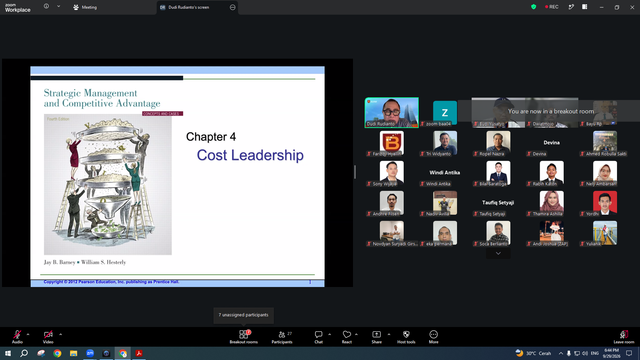Toggle the side panel layout icon
This screenshot has height=360, width=640.
click(584, 7)
